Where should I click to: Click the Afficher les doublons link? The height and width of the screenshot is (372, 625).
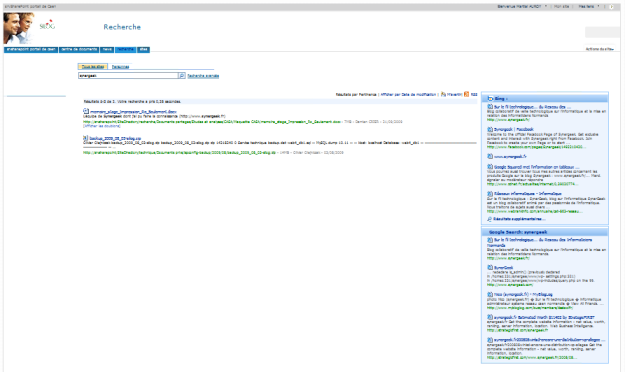(102, 126)
